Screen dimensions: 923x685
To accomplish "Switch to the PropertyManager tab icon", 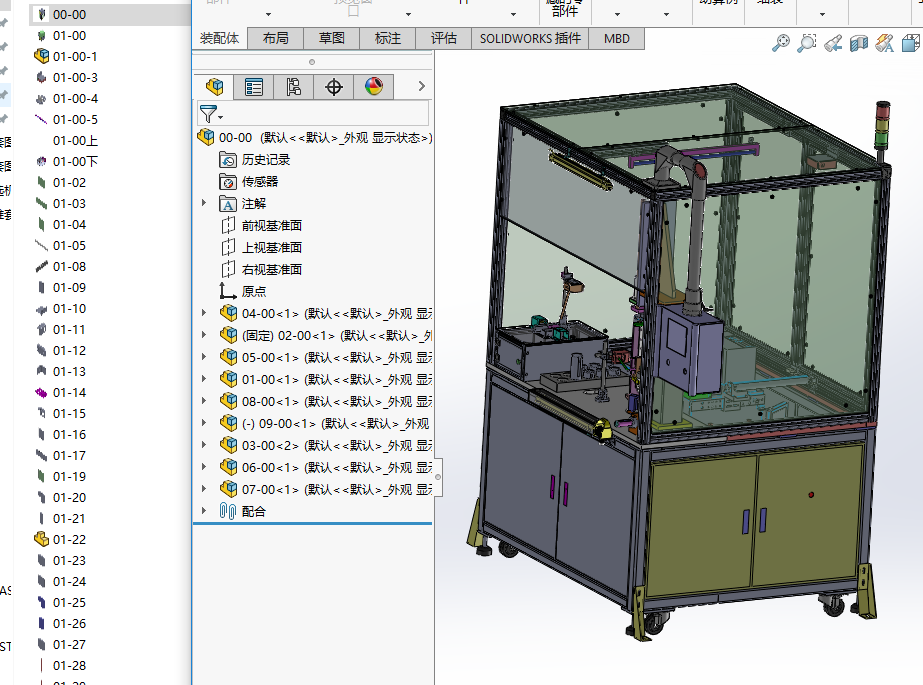I will coord(254,87).
